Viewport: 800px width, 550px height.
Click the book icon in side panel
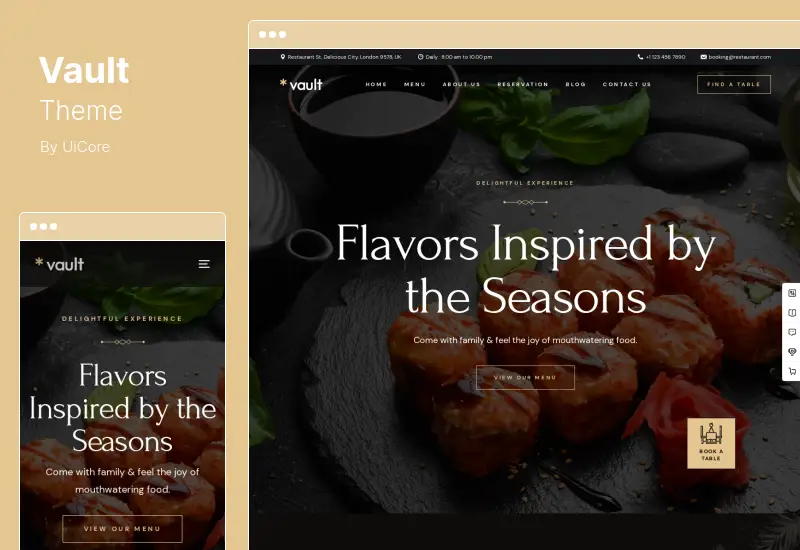[x=792, y=313]
